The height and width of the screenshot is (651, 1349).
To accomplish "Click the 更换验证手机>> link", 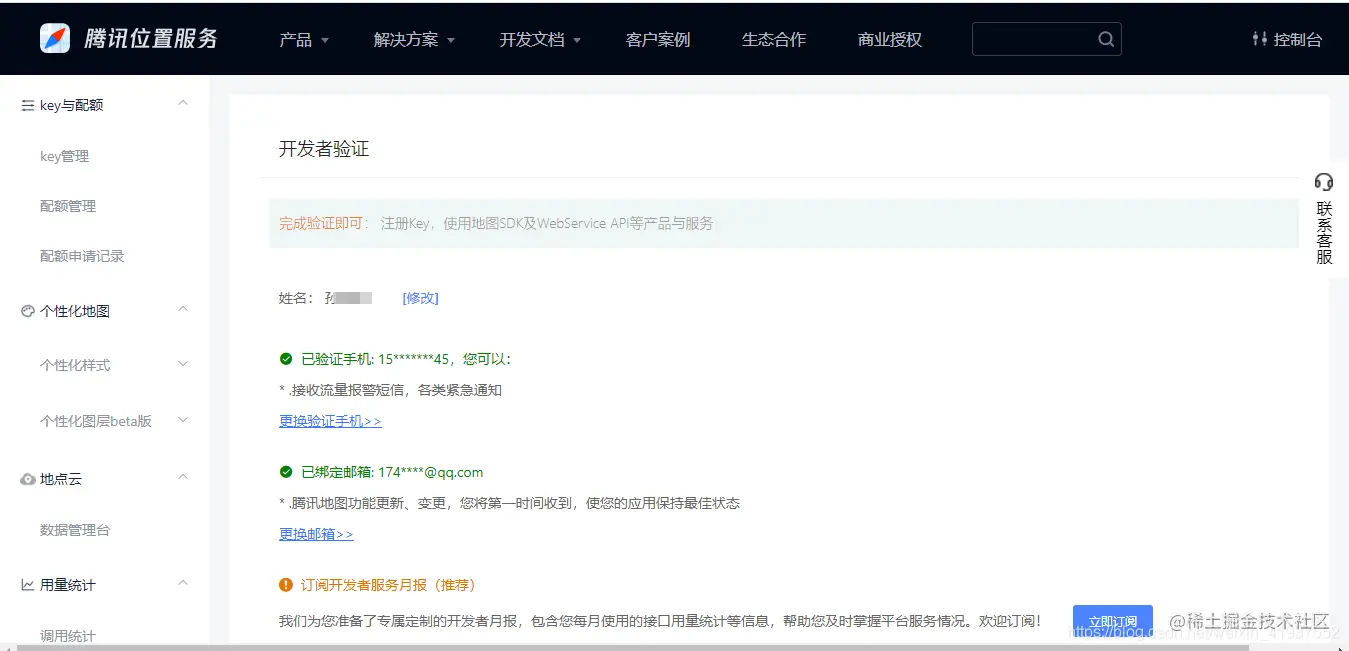I will [330, 421].
